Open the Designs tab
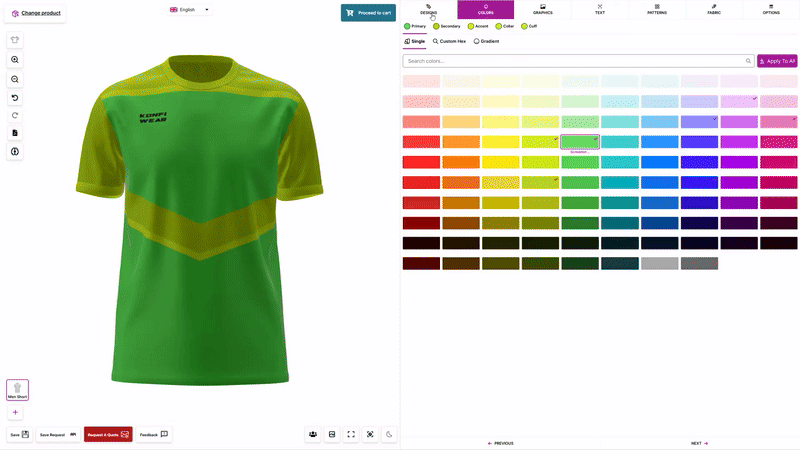This screenshot has height=450, width=800. coord(428,10)
